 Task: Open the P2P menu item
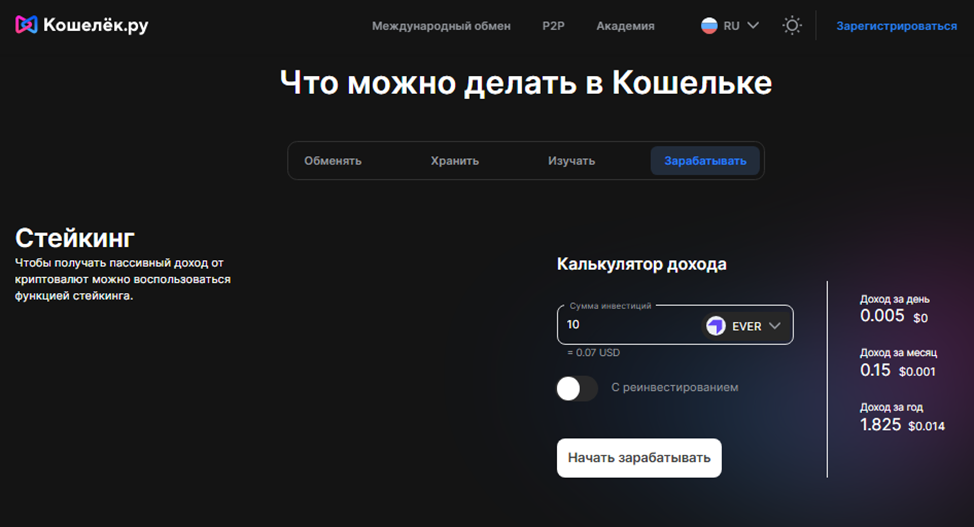click(553, 26)
